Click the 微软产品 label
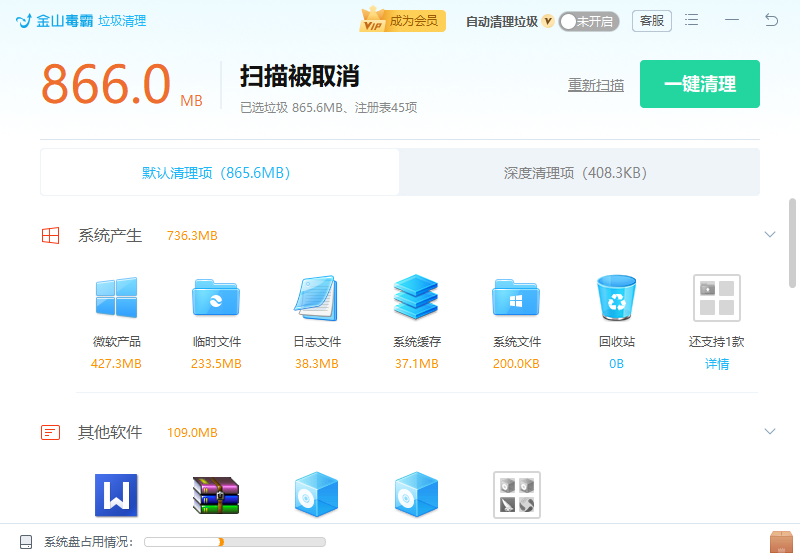800x560 pixels. tap(116, 341)
